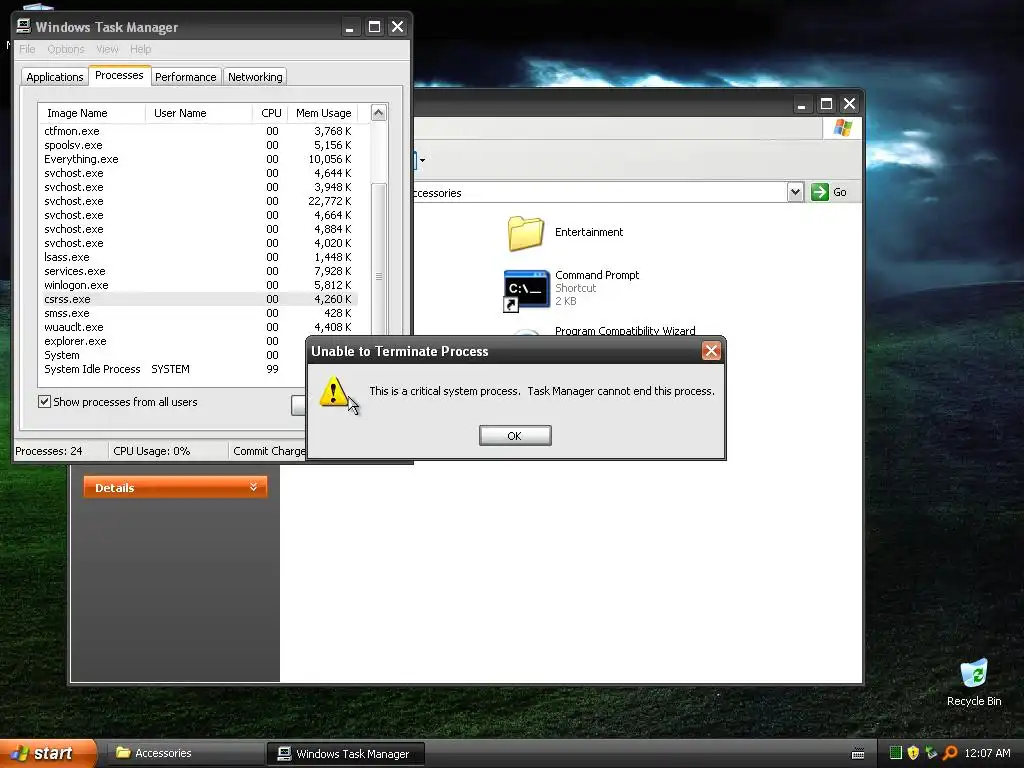Select the Everything.exe process row
The image size is (1024, 768).
tap(198, 159)
